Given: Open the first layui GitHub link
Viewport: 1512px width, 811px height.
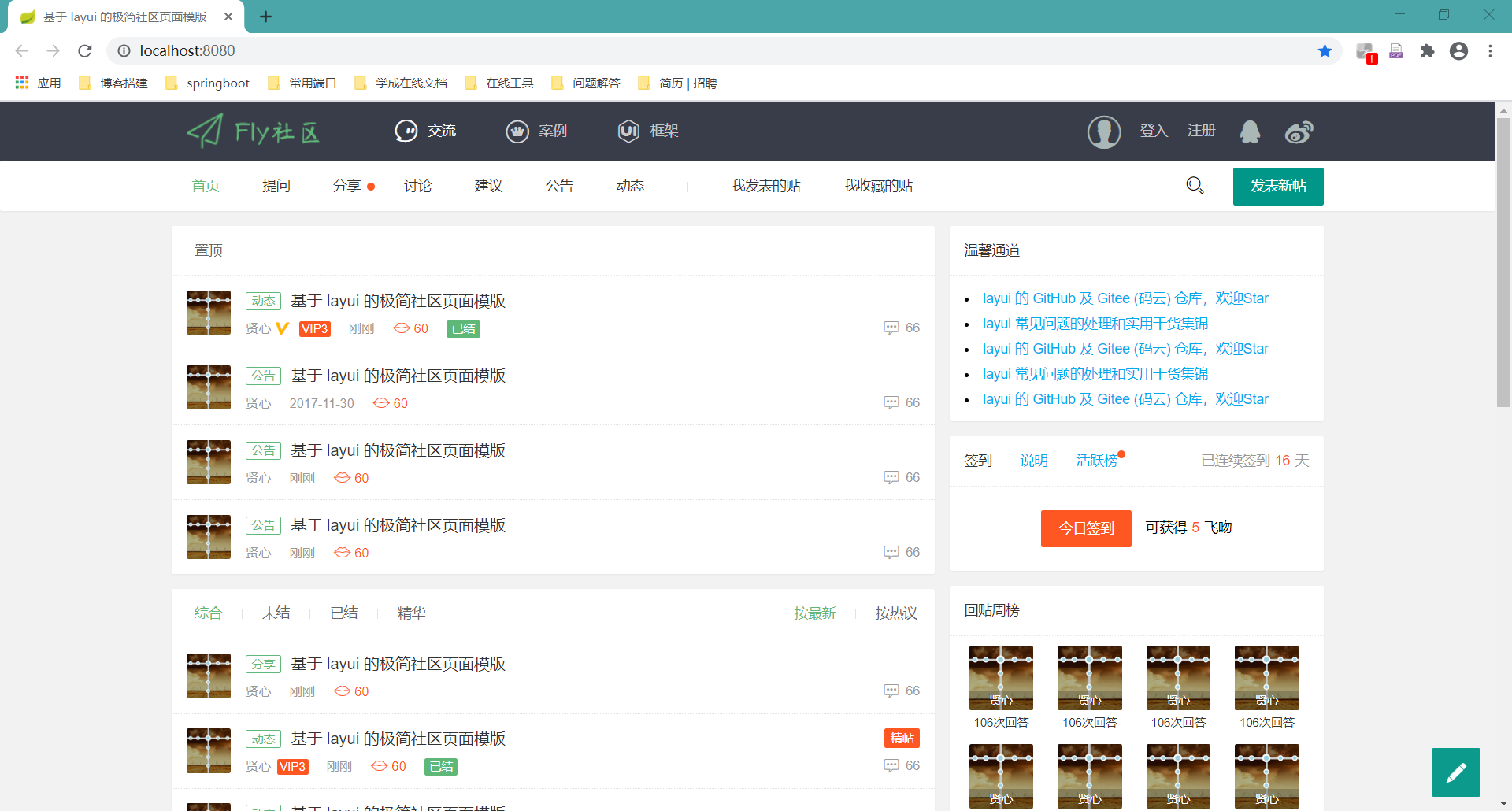Looking at the screenshot, I should pos(1125,298).
